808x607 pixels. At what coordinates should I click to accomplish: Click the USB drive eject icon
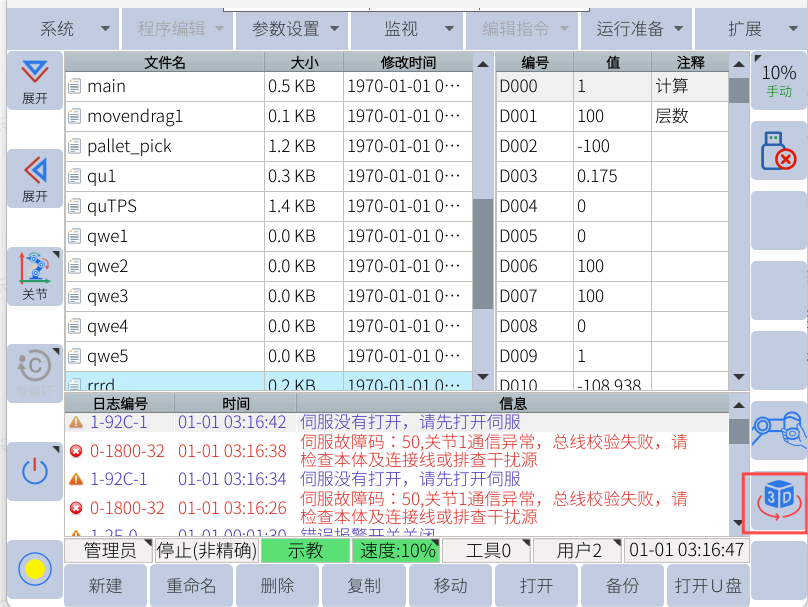click(x=778, y=151)
